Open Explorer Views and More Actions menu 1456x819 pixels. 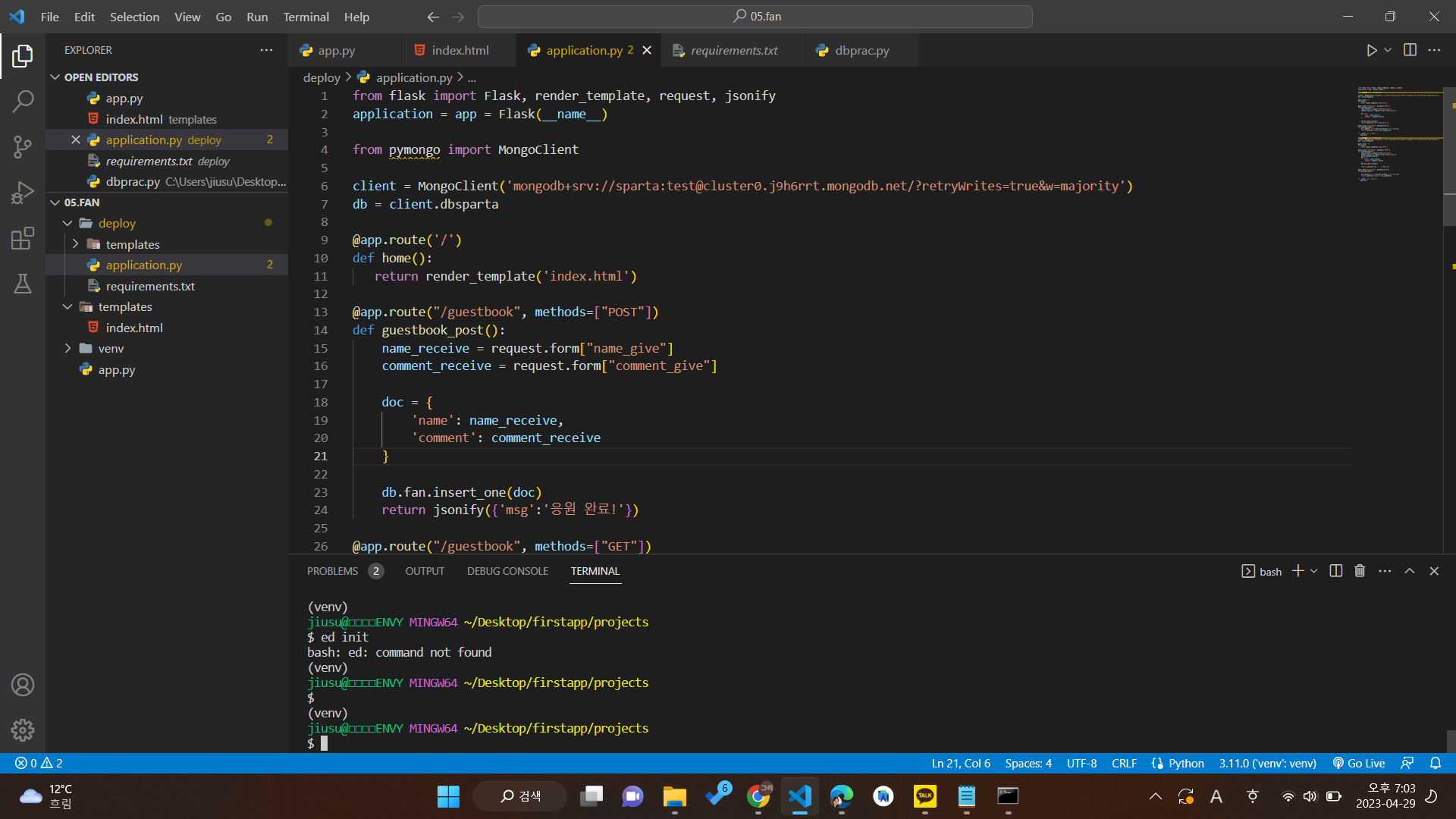(266, 50)
